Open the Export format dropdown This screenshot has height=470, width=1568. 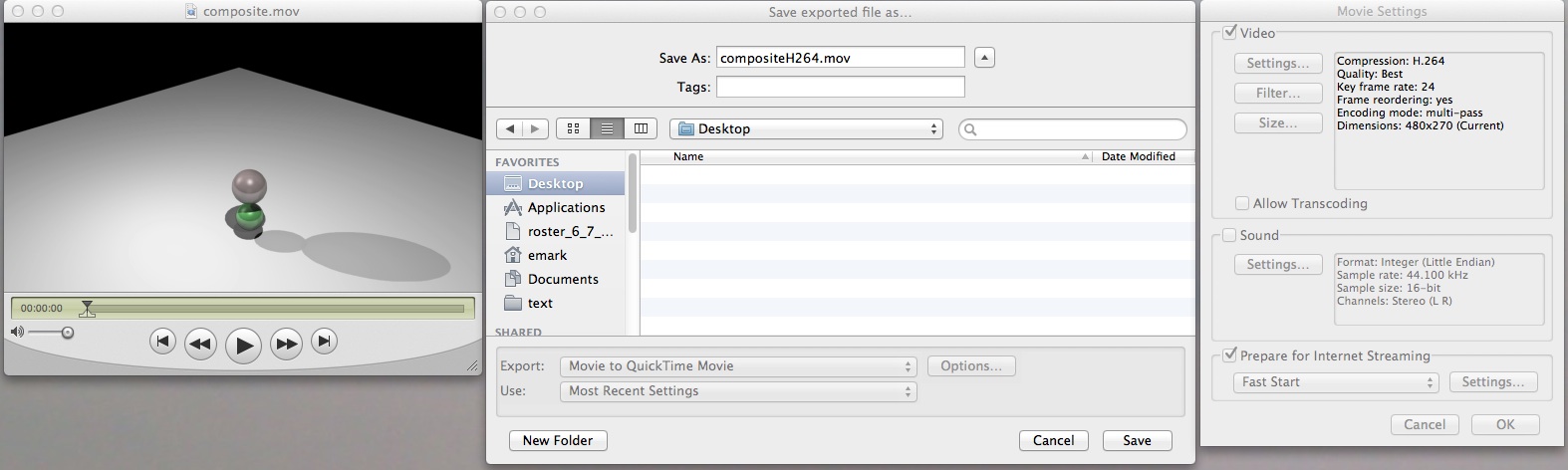738,365
